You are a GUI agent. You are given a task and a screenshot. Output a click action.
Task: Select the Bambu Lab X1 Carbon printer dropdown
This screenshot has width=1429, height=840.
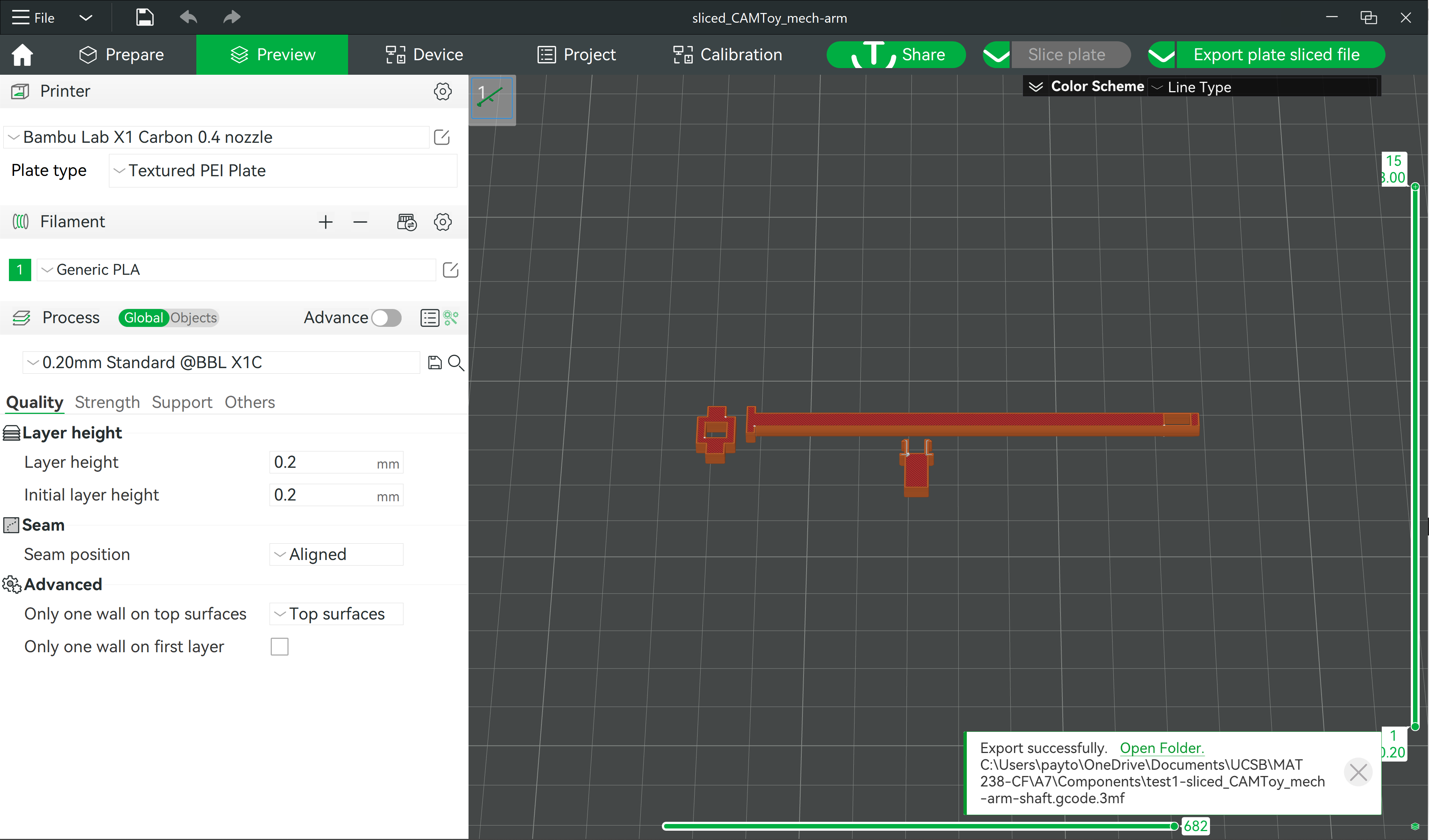(217, 137)
